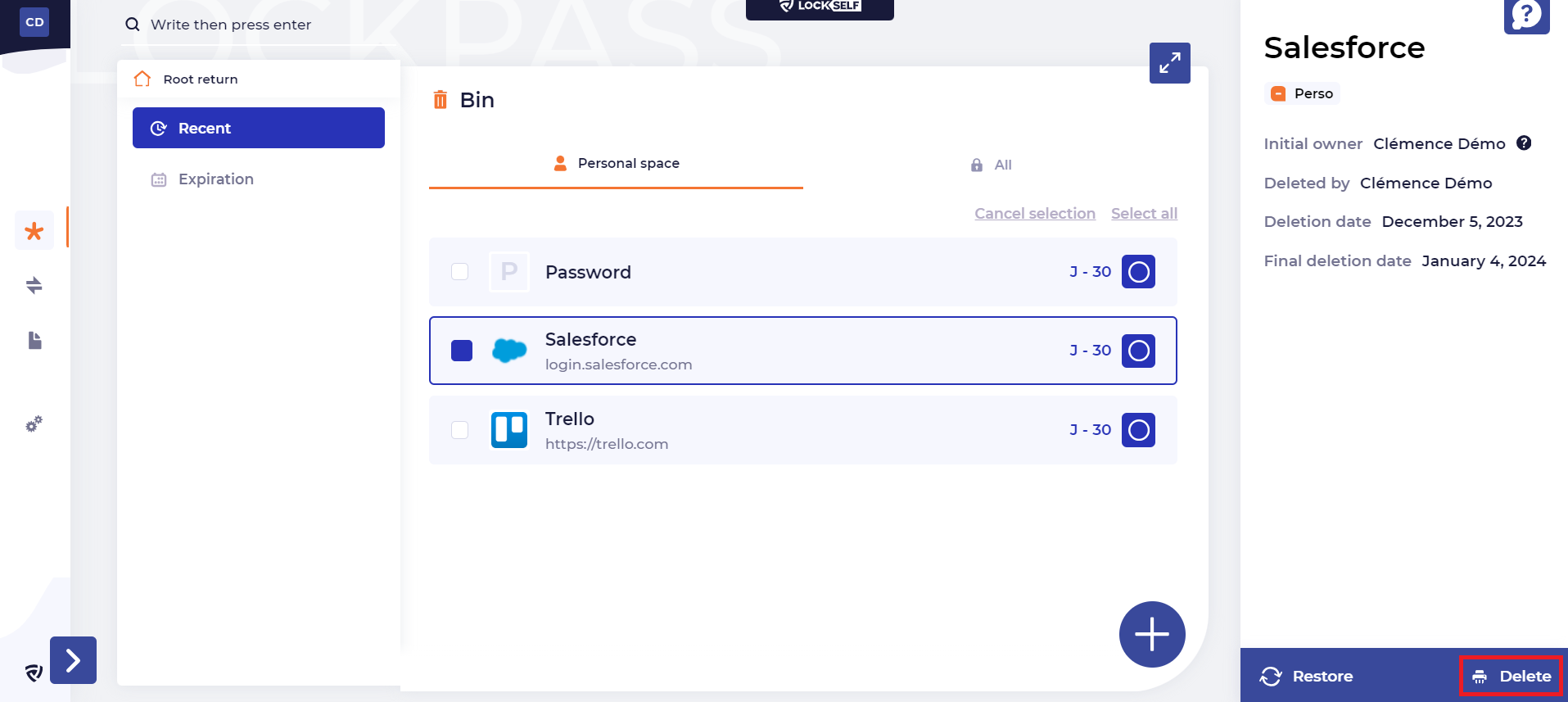This screenshot has width=1568, height=702.
Task: Click the Initial owner info tooltip icon
Action: pyautogui.click(x=1524, y=143)
